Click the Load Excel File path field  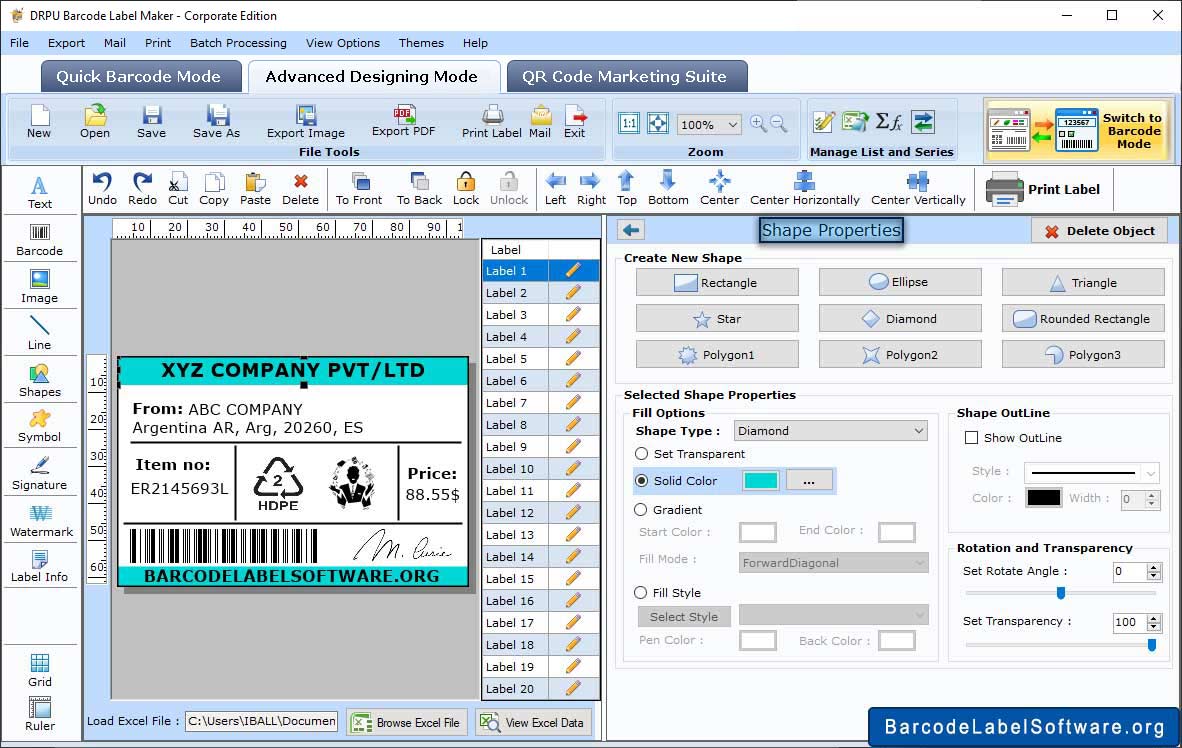click(262, 721)
